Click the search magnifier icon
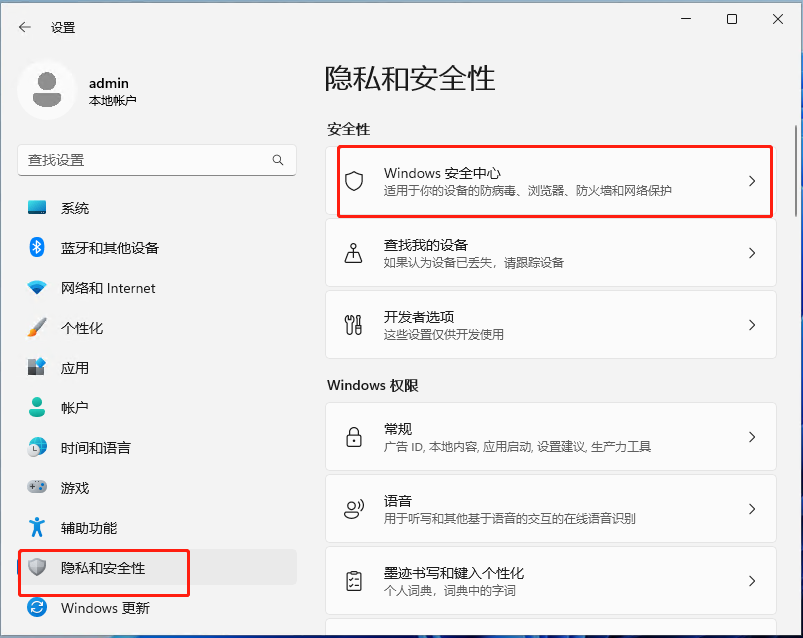803x638 pixels. coord(278,160)
